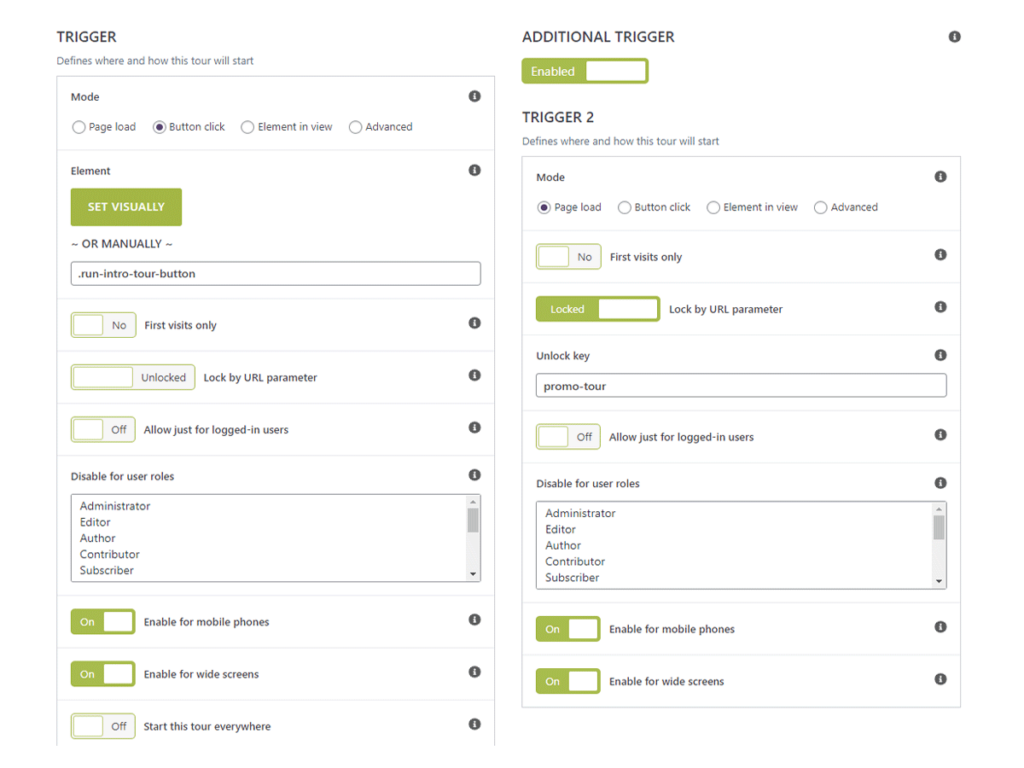This screenshot has width=1024, height=768.
Task: Select Administrator in first user roles list
Action: click(x=115, y=506)
